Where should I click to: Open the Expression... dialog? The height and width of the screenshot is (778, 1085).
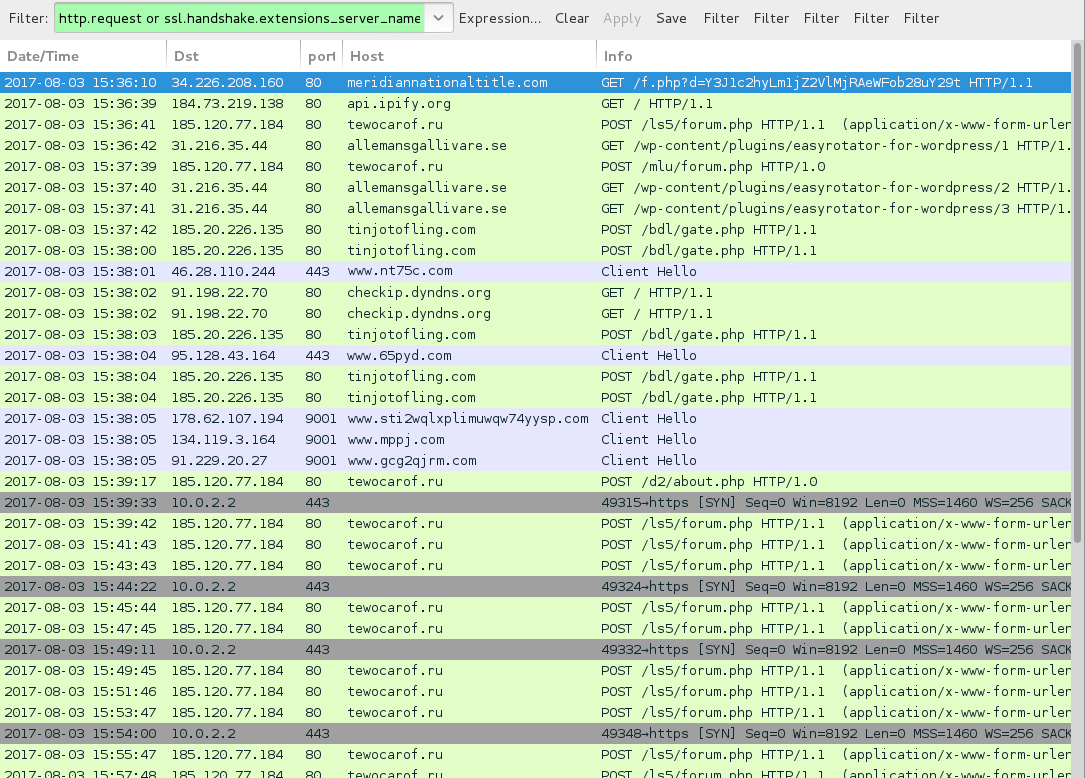(x=500, y=19)
